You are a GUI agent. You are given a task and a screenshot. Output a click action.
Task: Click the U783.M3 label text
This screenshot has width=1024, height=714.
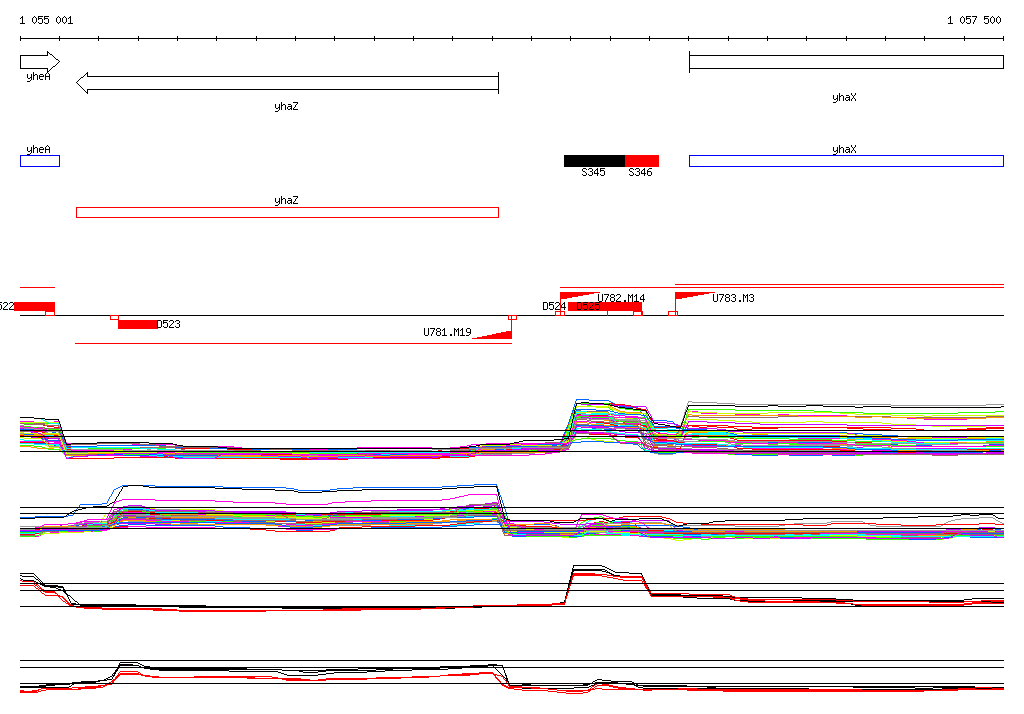point(733,298)
